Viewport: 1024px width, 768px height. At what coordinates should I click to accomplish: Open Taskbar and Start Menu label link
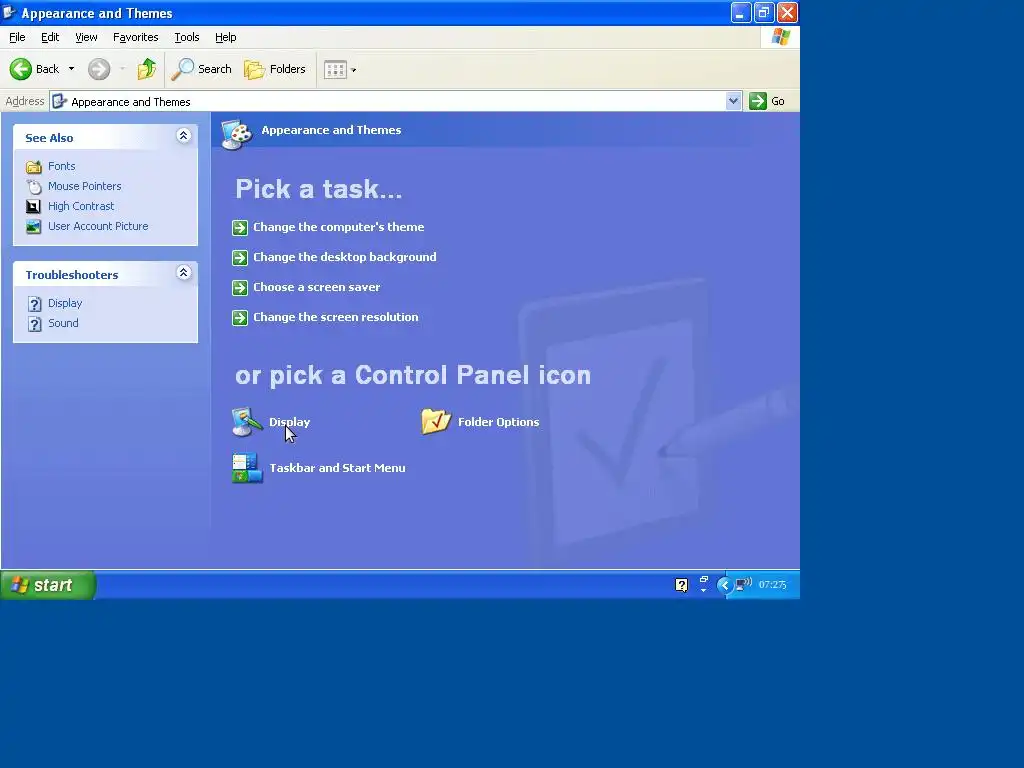pyautogui.click(x=337, y=468)
